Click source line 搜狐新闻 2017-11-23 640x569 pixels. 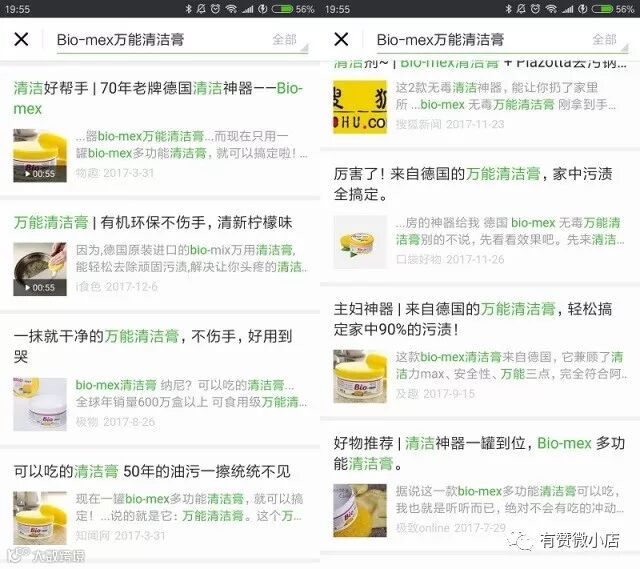450,124
